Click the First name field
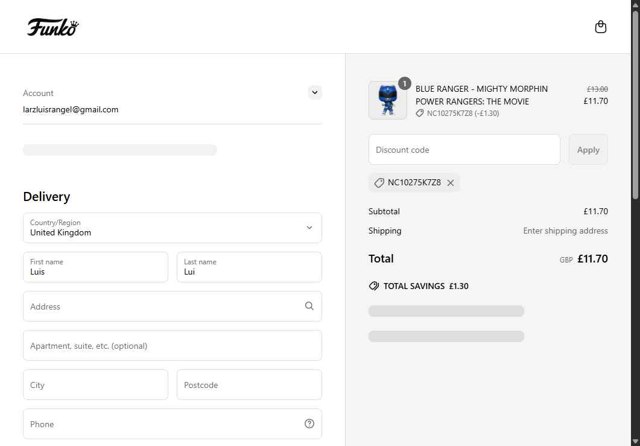Screen dimensions: 640x446 coord(95,267)
